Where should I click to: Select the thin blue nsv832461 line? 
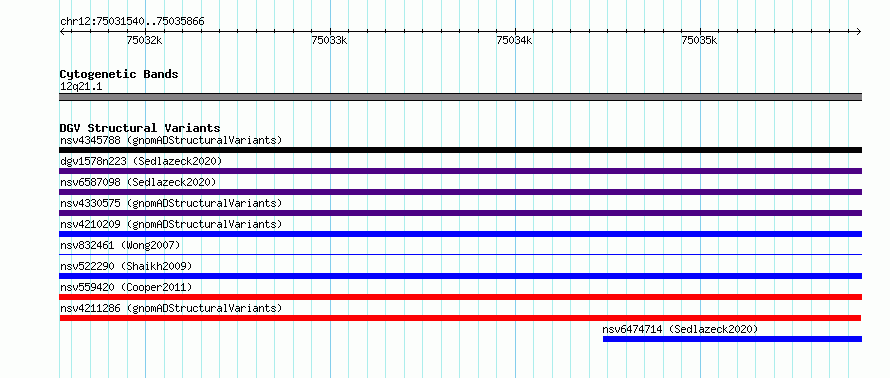click(461, 254)
